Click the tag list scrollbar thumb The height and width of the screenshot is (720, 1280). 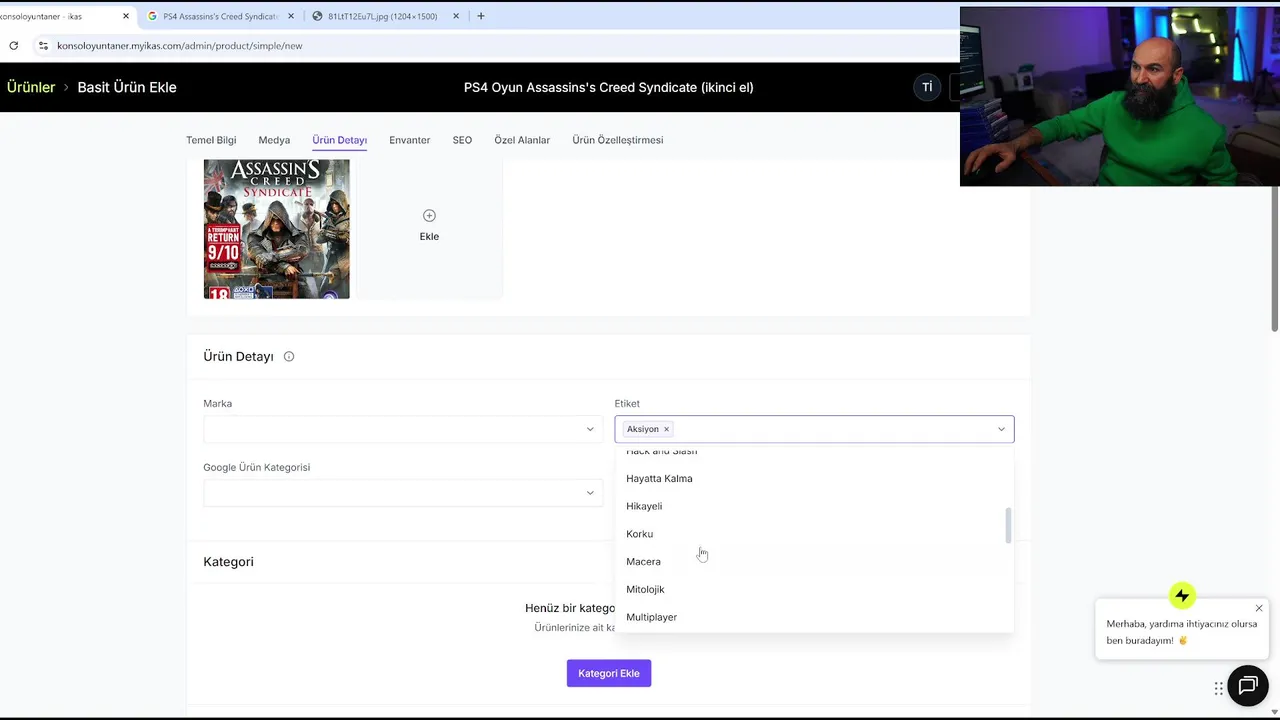pos(1008,526)
